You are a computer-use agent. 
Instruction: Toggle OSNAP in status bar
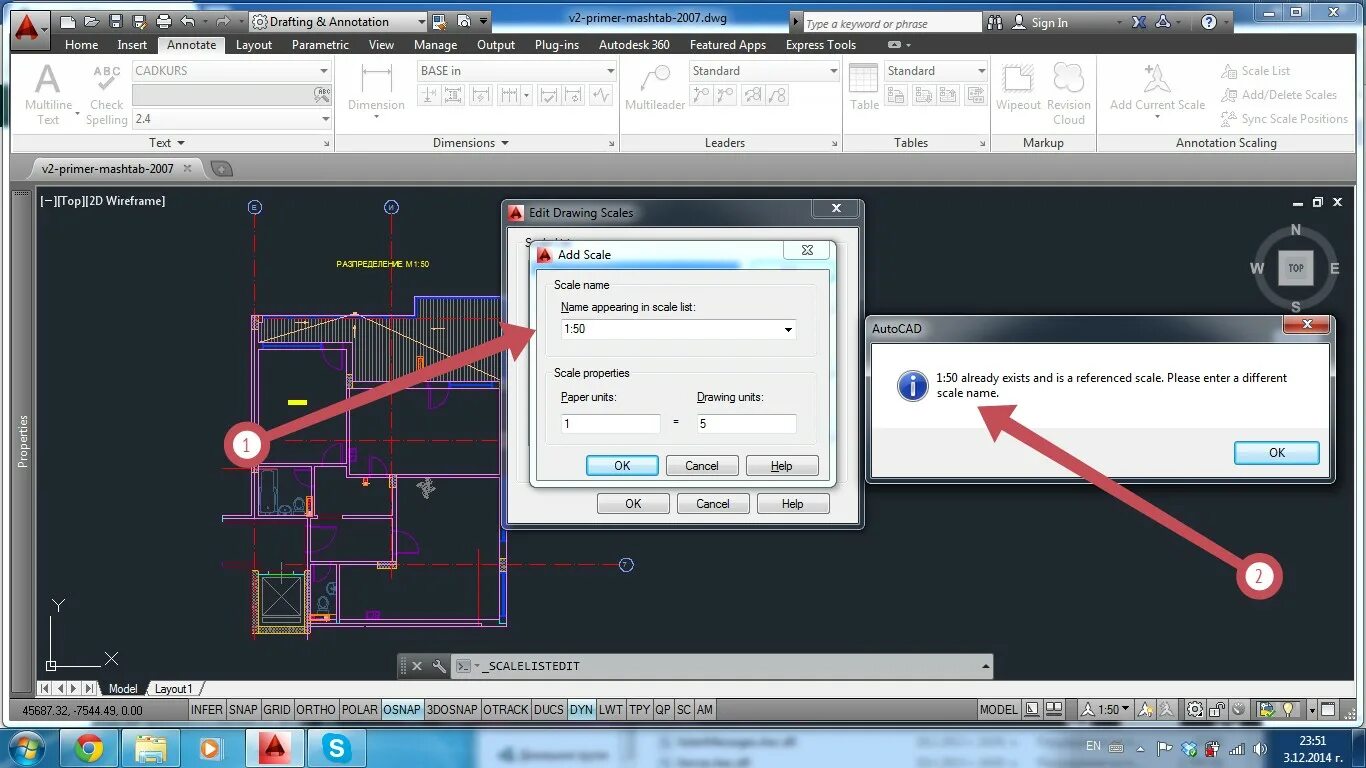402,709
